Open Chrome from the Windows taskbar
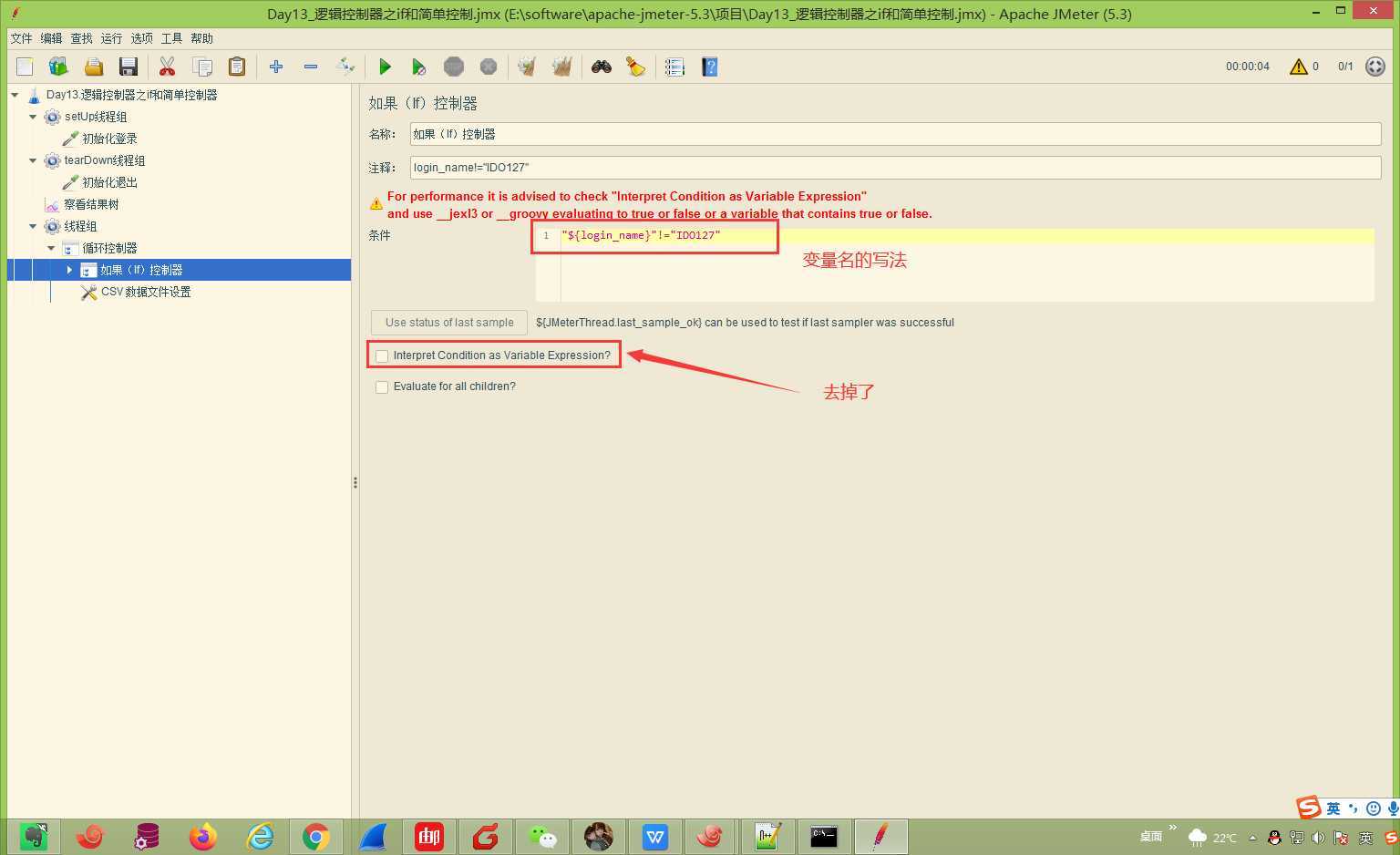The height and width of the screenshot is (855, 1400). point(315,836)
